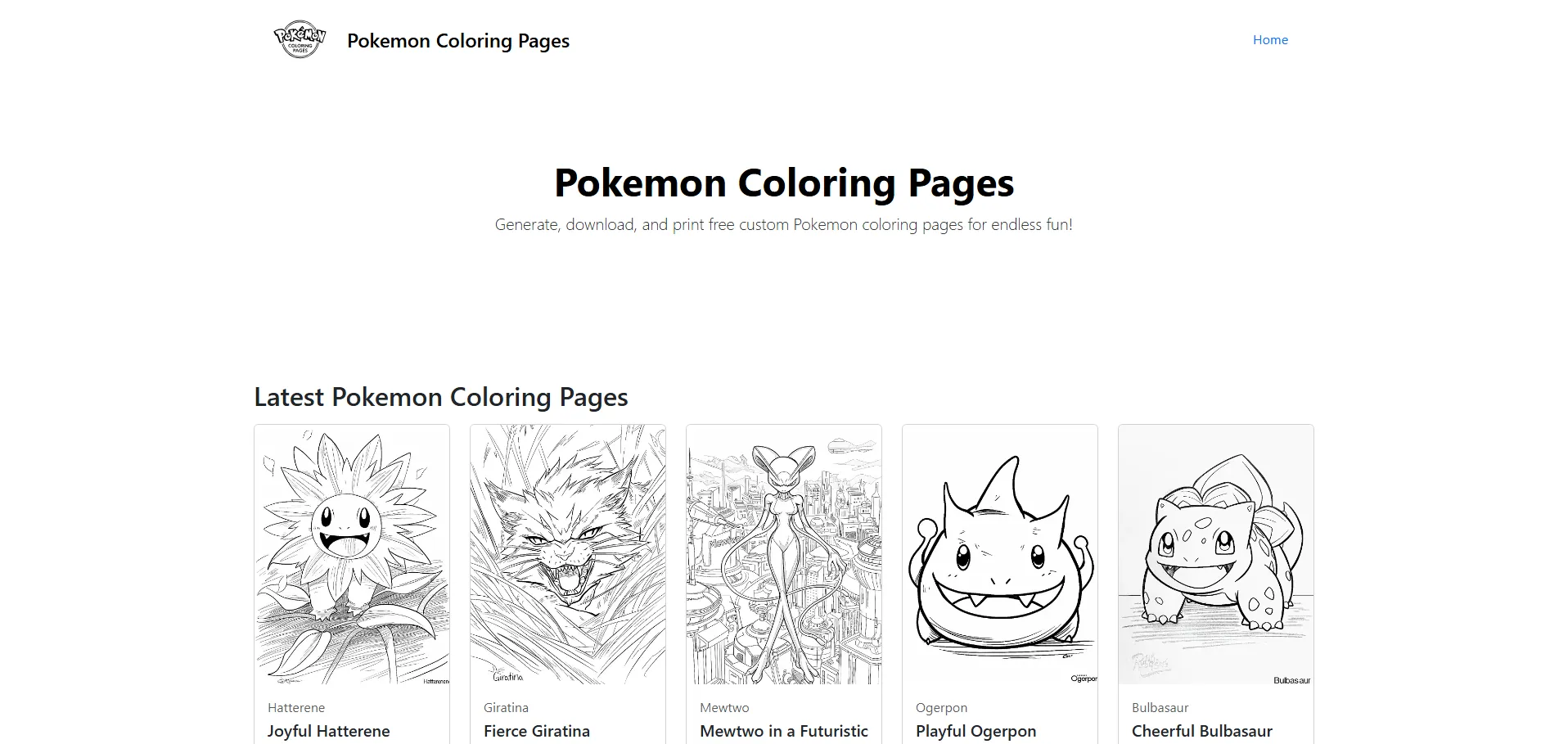Open the "Playful Ogerpon" title link
The height and width of the screenshot is (744, 1568).
click(975, 731)
